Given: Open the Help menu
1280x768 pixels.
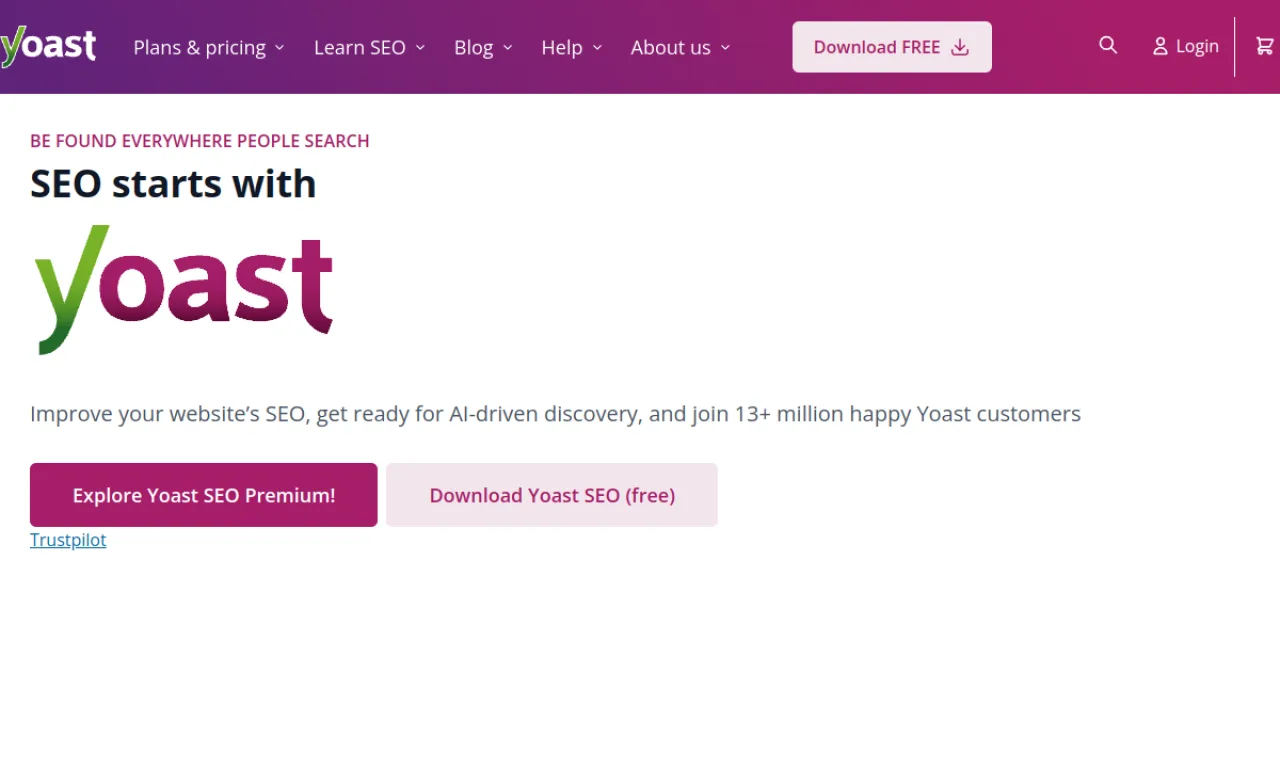Looking at the screenshot, I should click(x=572, y=47).
